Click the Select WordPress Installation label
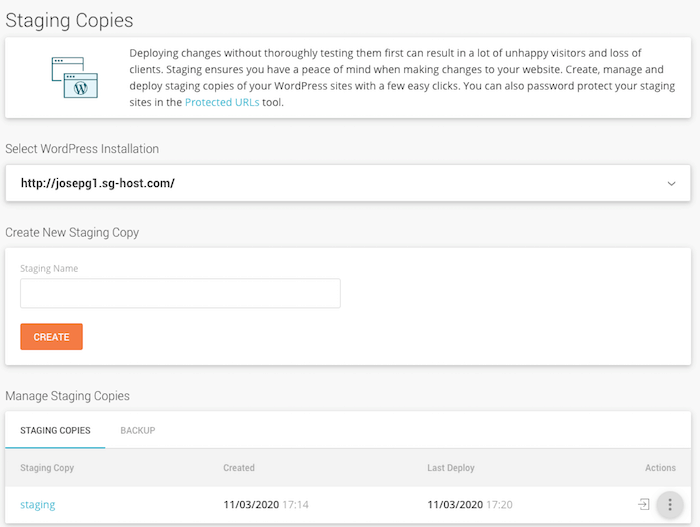 tap(82, 149)
